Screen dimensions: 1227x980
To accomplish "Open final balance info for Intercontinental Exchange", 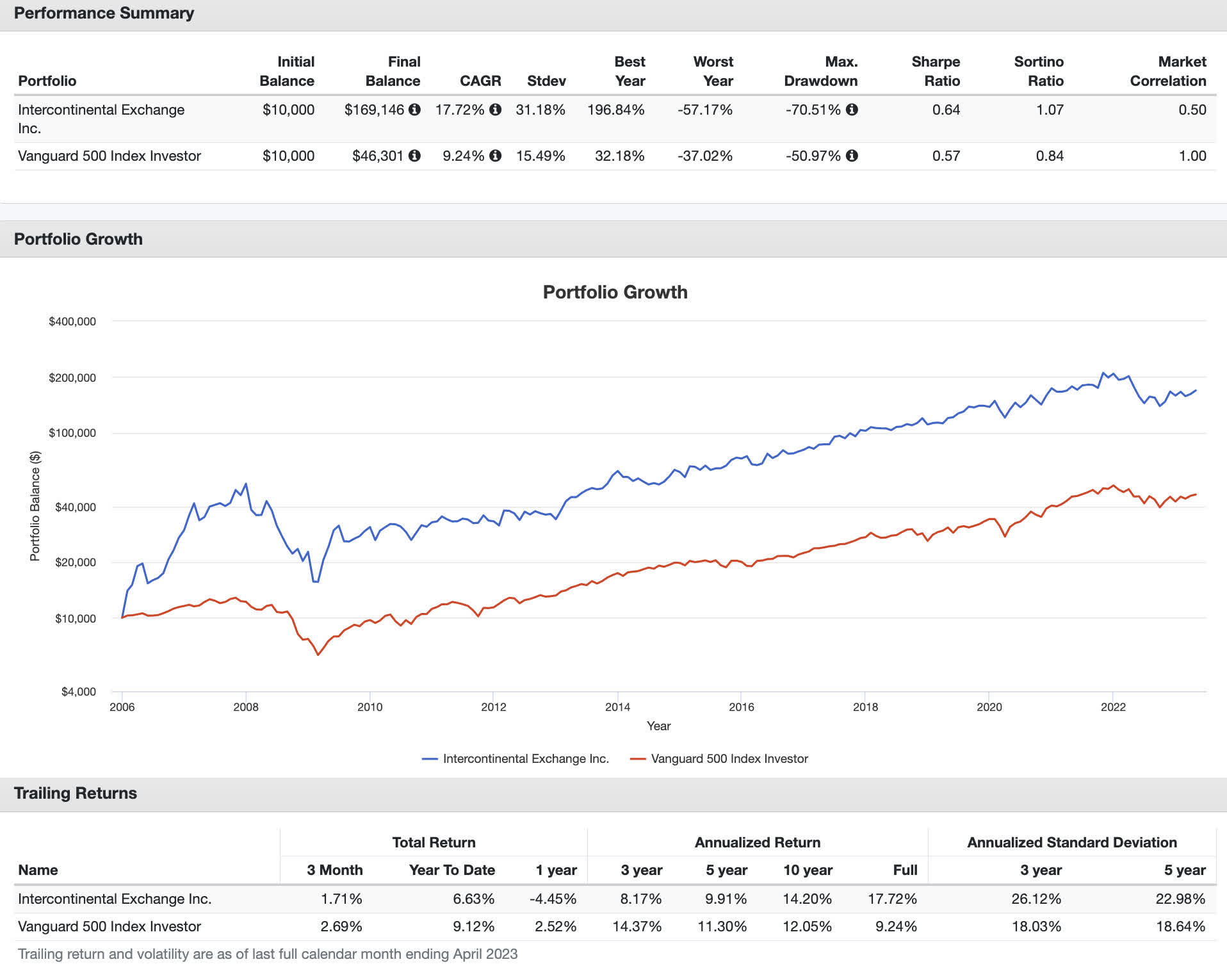I will 415,110.
